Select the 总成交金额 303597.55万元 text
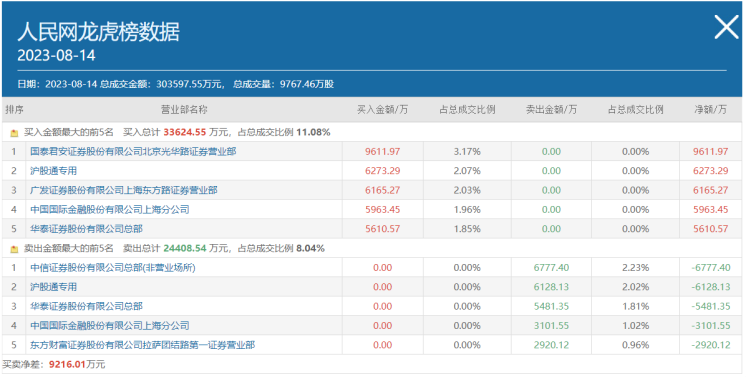Image resolution: width=746 pixels, height=377 pixels. point(161,84)
